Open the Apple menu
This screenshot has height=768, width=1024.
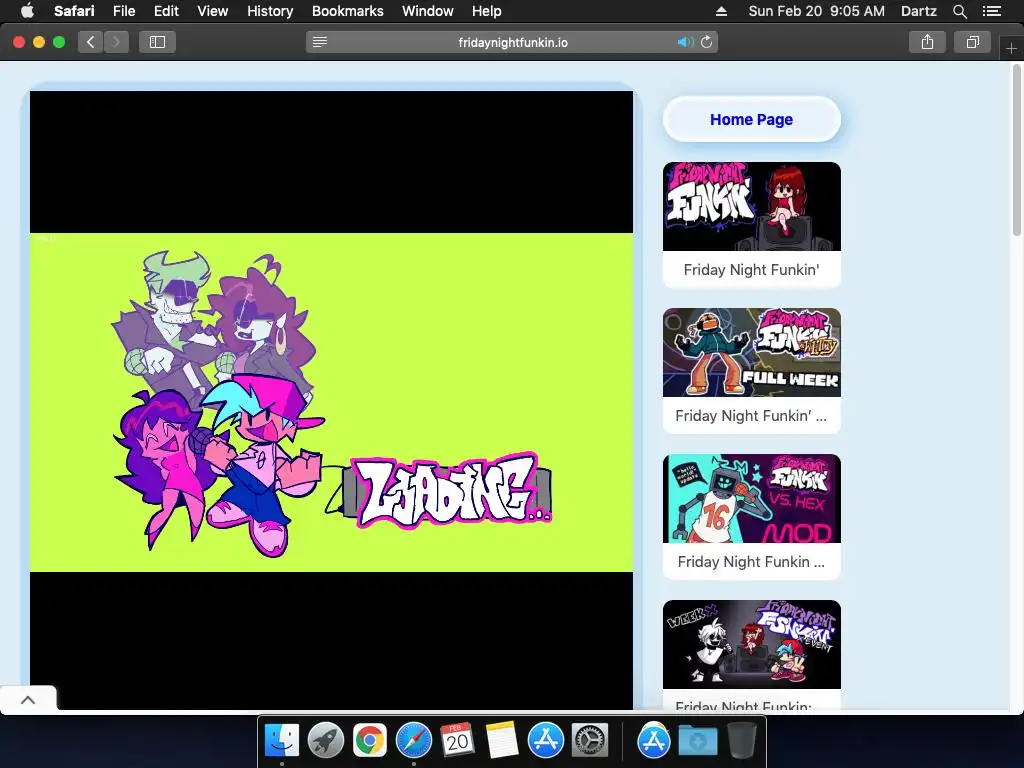point(27,10)
